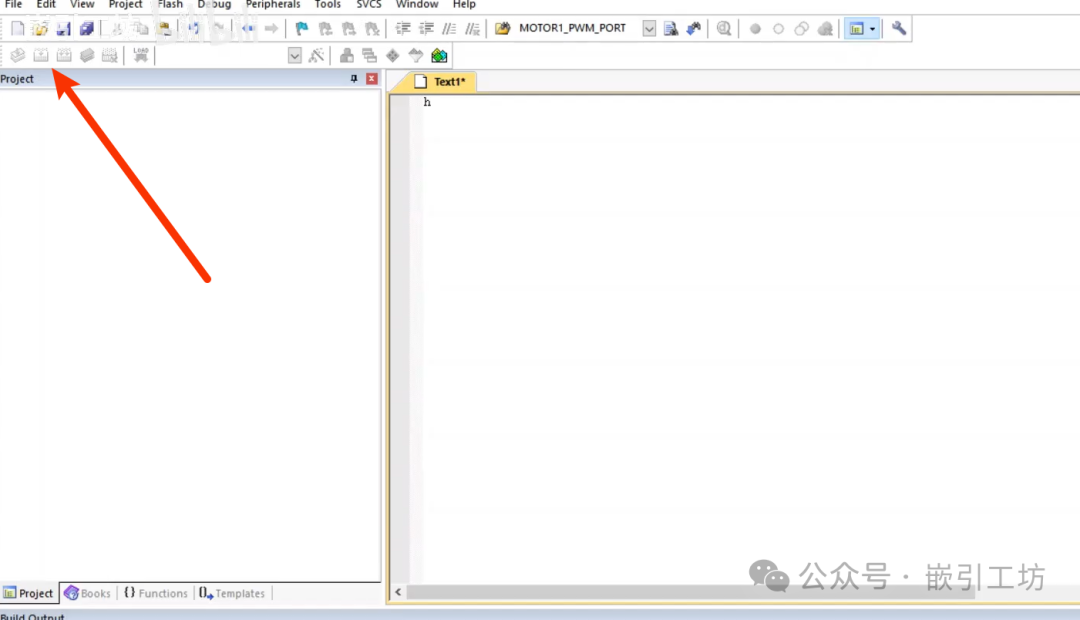Click the Build target icon
Viewport: 1080px width, 620px height.
click(x=40, y=55)
